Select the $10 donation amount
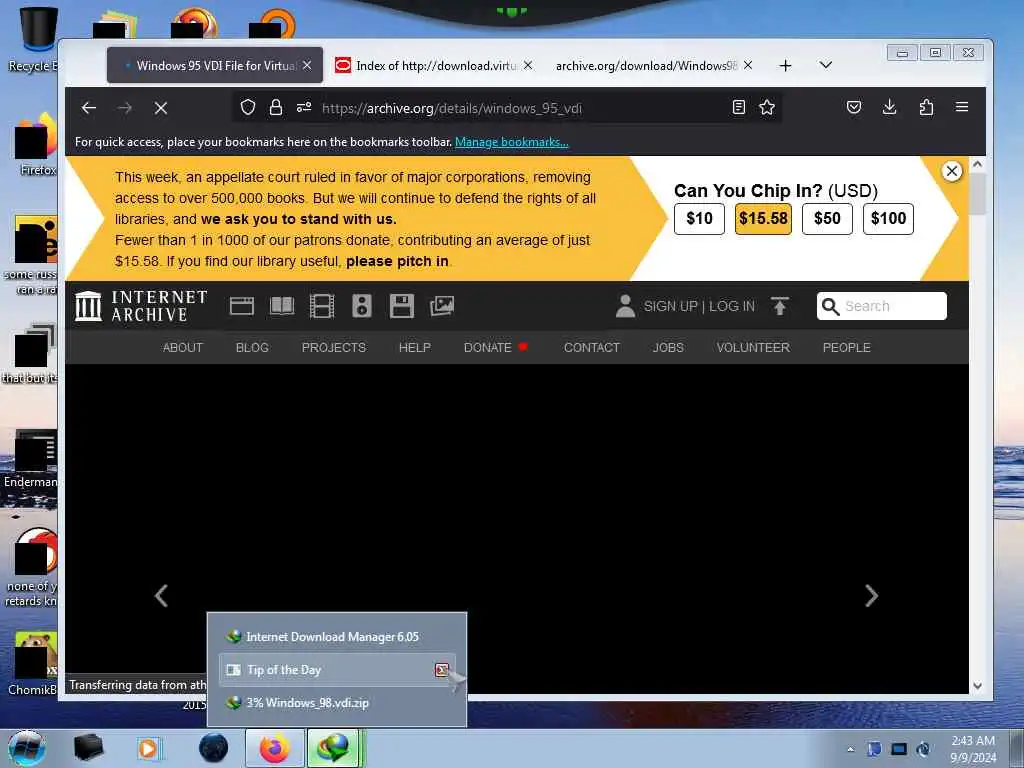The image size is (1024, 768). tap(699, 219)
